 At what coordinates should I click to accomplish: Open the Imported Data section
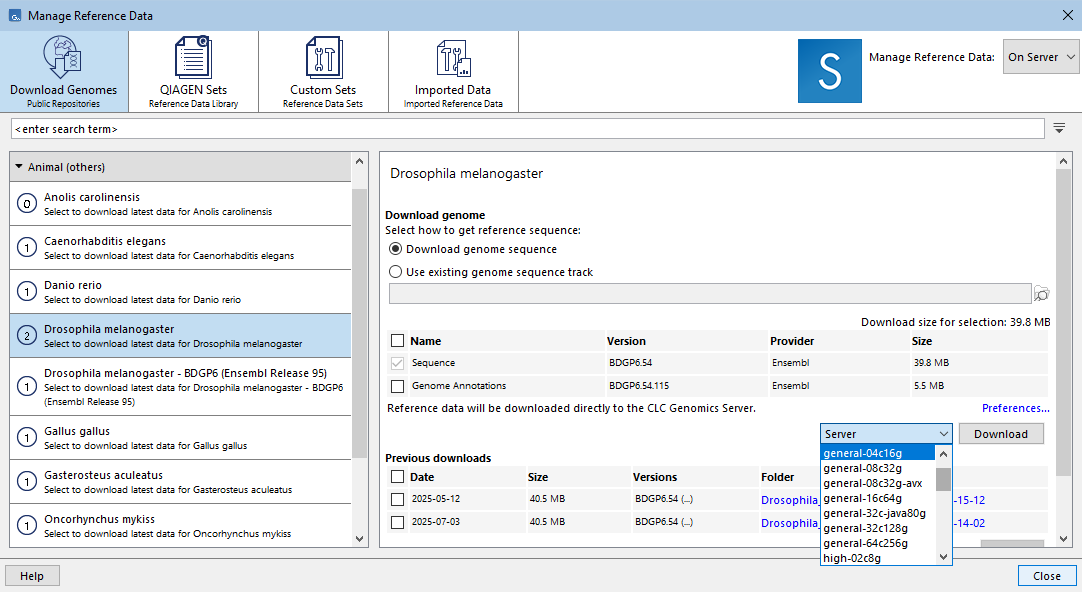point(453,70)
